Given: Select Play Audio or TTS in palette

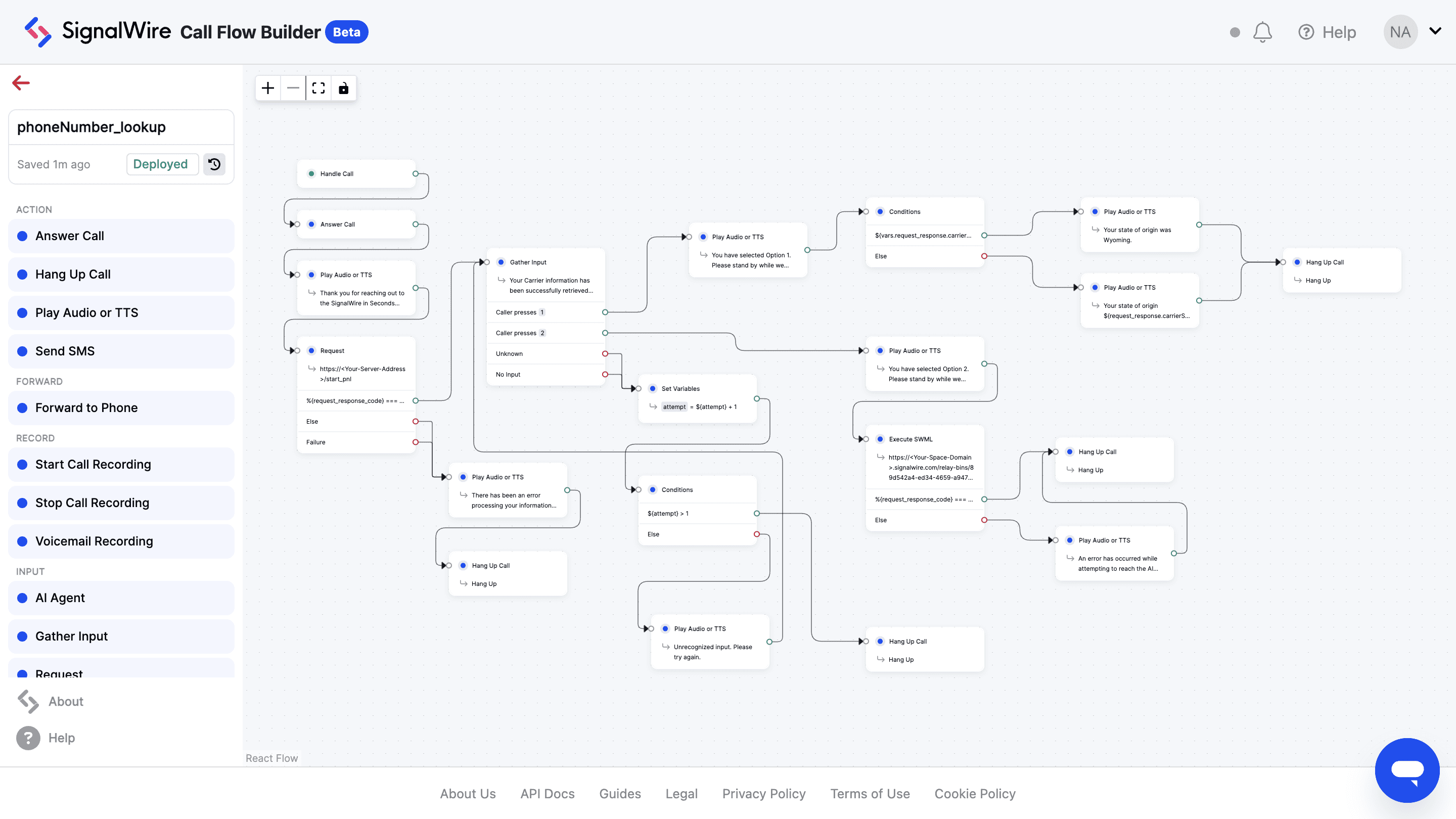Looking at the screenshot, I should click(121, 312).
